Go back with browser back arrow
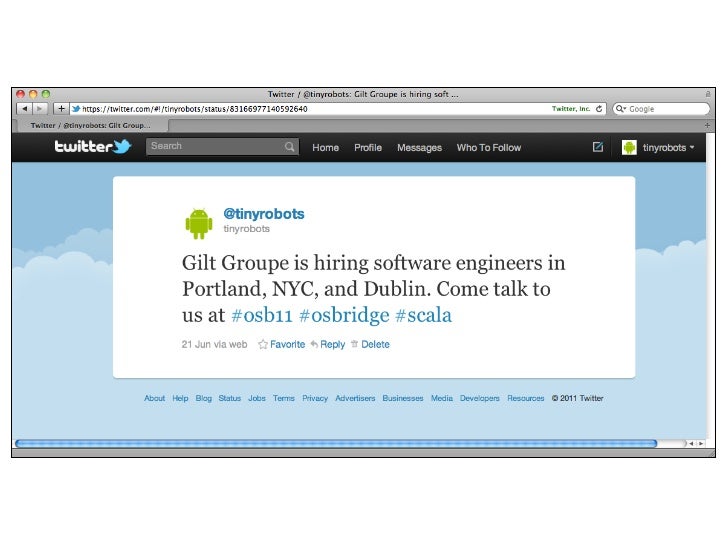The height and width of the screenshot is (546, 728). 24,109
